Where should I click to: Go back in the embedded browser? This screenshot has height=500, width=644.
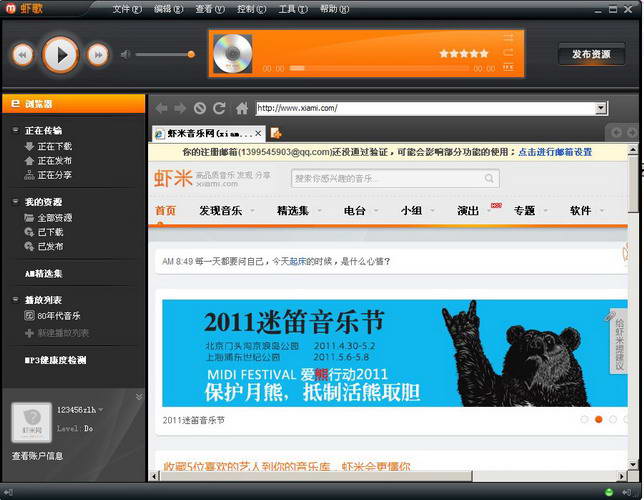tap(161, 108)
